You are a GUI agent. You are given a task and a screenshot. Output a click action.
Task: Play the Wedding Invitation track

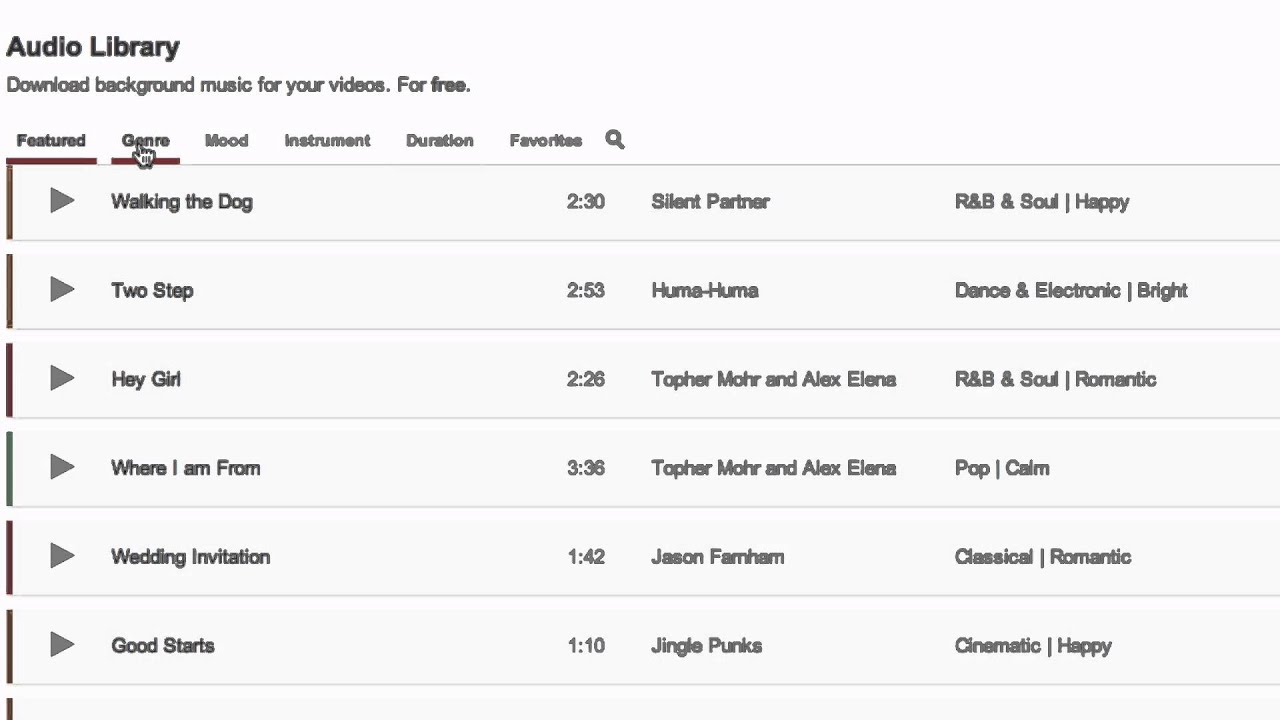click(x=62, y=556)
